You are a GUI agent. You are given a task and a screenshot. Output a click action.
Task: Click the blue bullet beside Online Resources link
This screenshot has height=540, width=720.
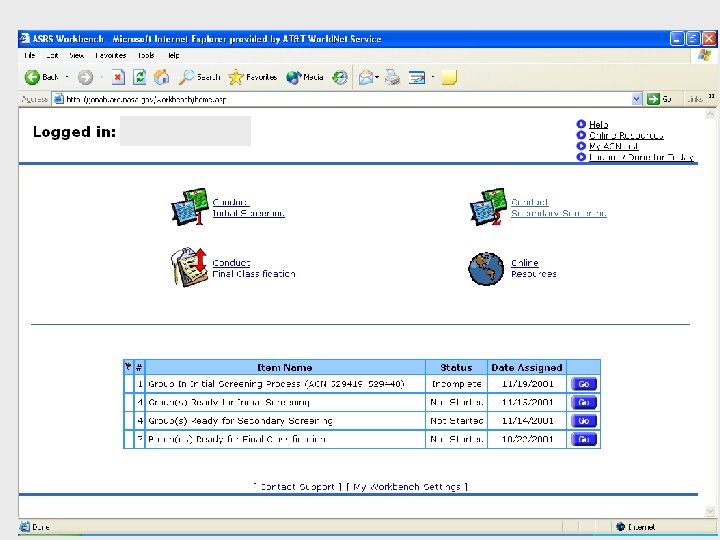point(581,135)
